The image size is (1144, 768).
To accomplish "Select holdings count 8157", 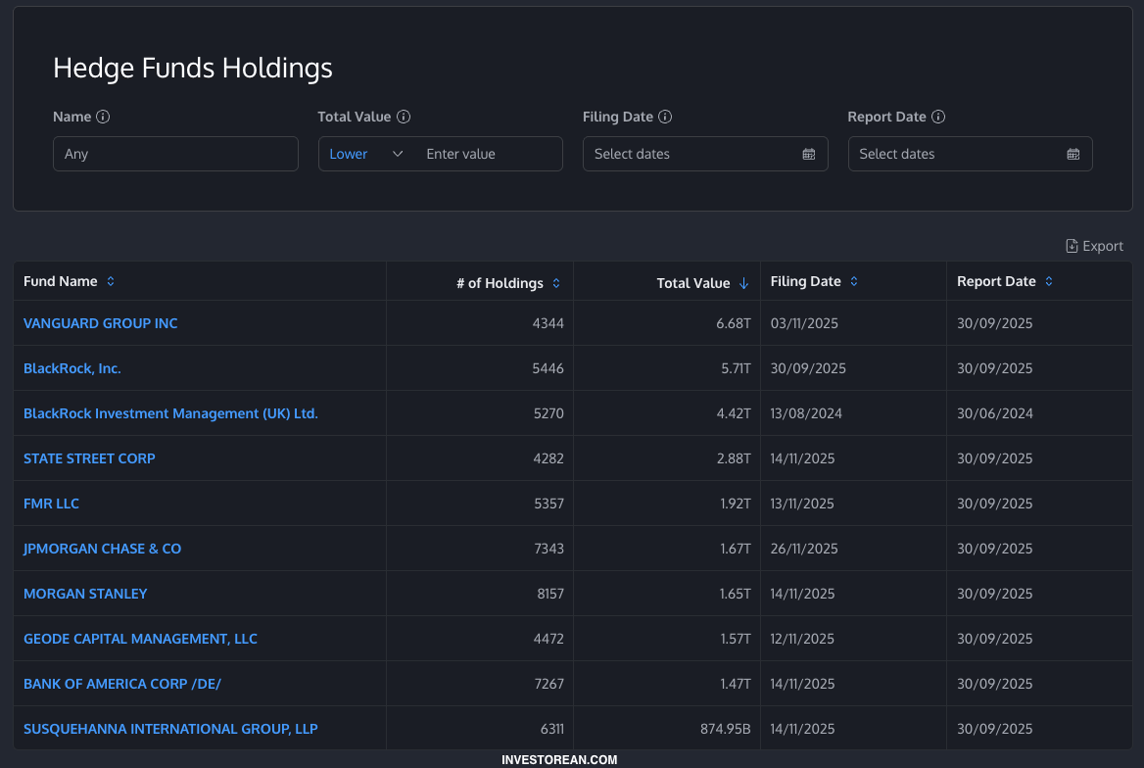I will pos(550,594).
